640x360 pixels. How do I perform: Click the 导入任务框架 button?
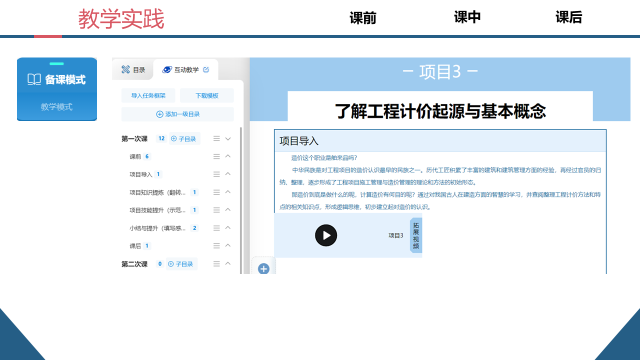(148, 96)
